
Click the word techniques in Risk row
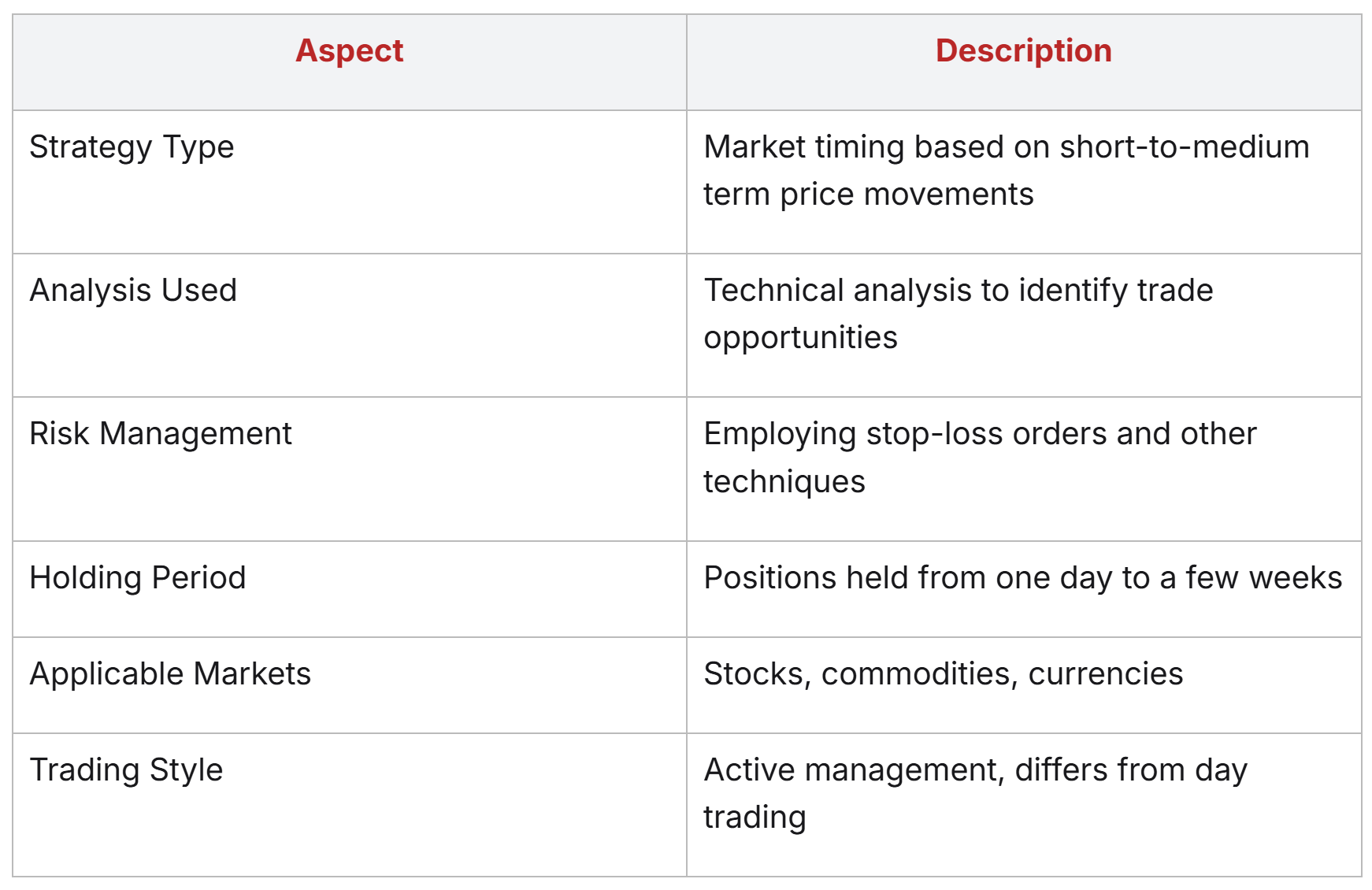(784, 481)
